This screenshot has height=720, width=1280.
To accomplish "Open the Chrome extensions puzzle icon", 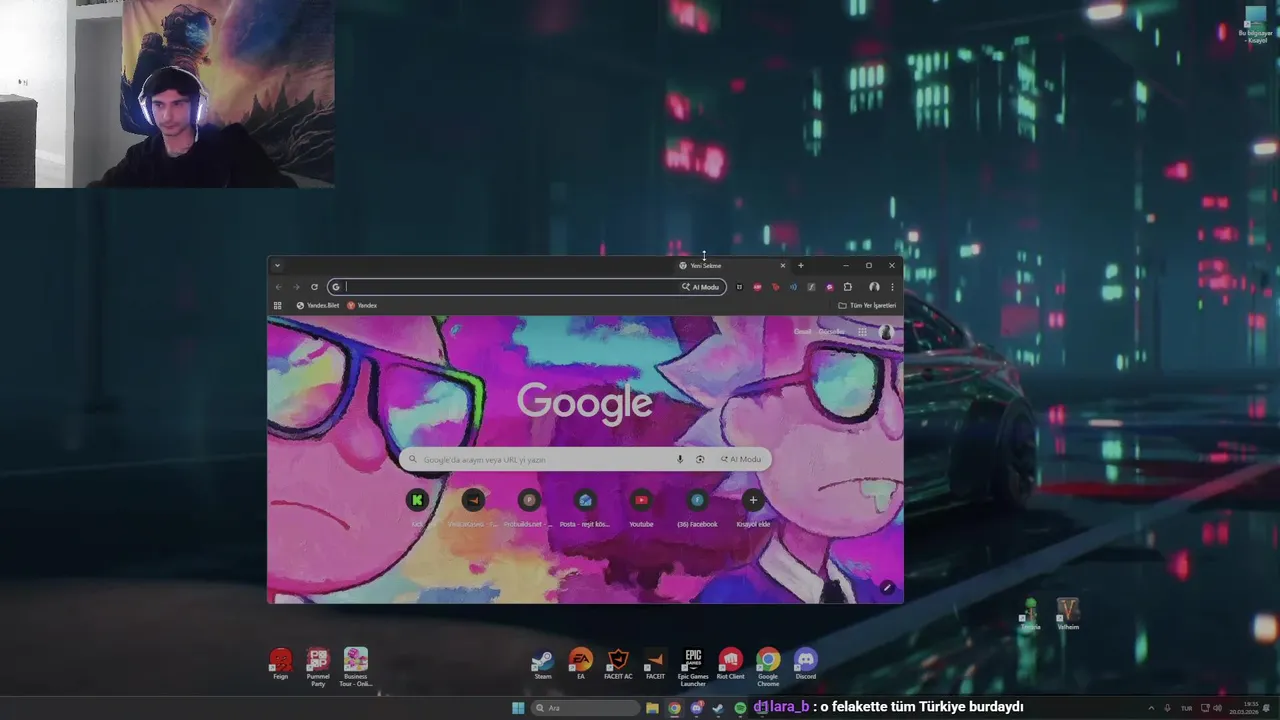I will [x=848, y=287].
